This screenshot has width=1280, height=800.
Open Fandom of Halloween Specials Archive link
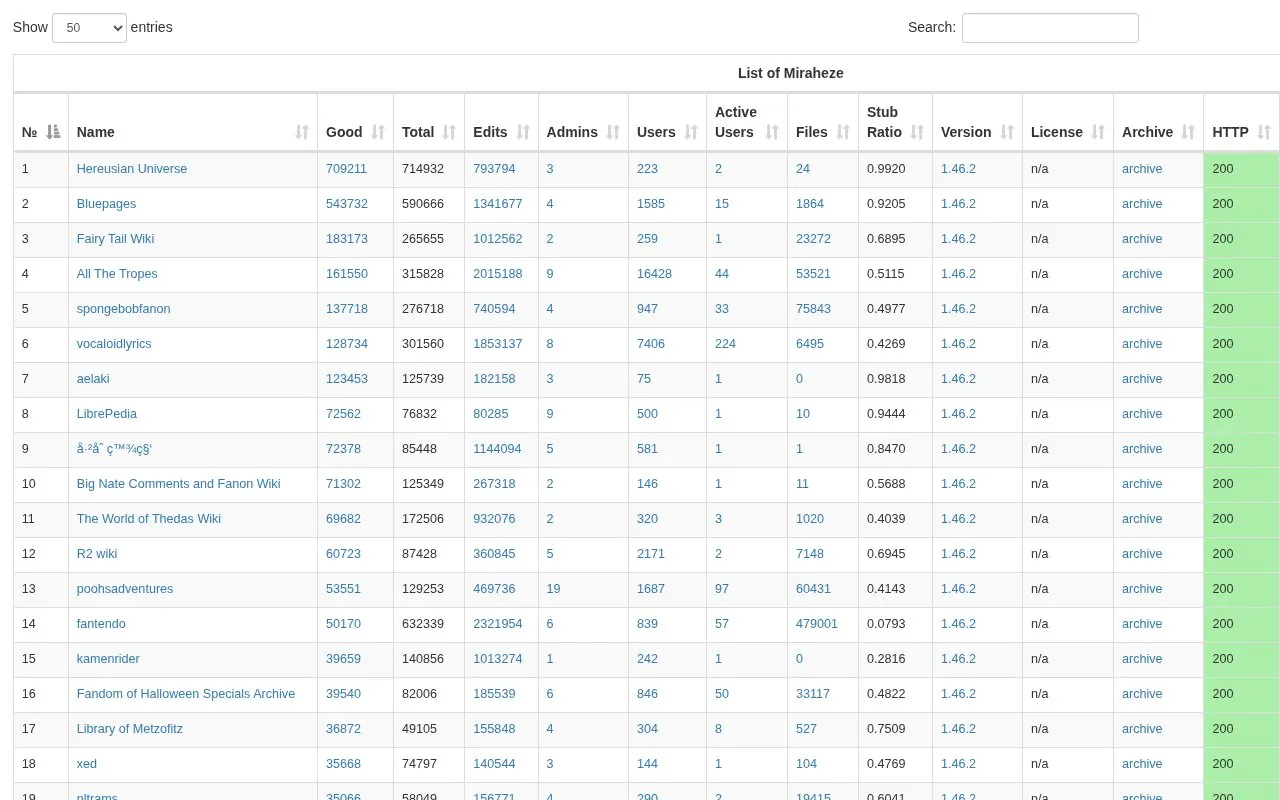(x=186, y=694)
